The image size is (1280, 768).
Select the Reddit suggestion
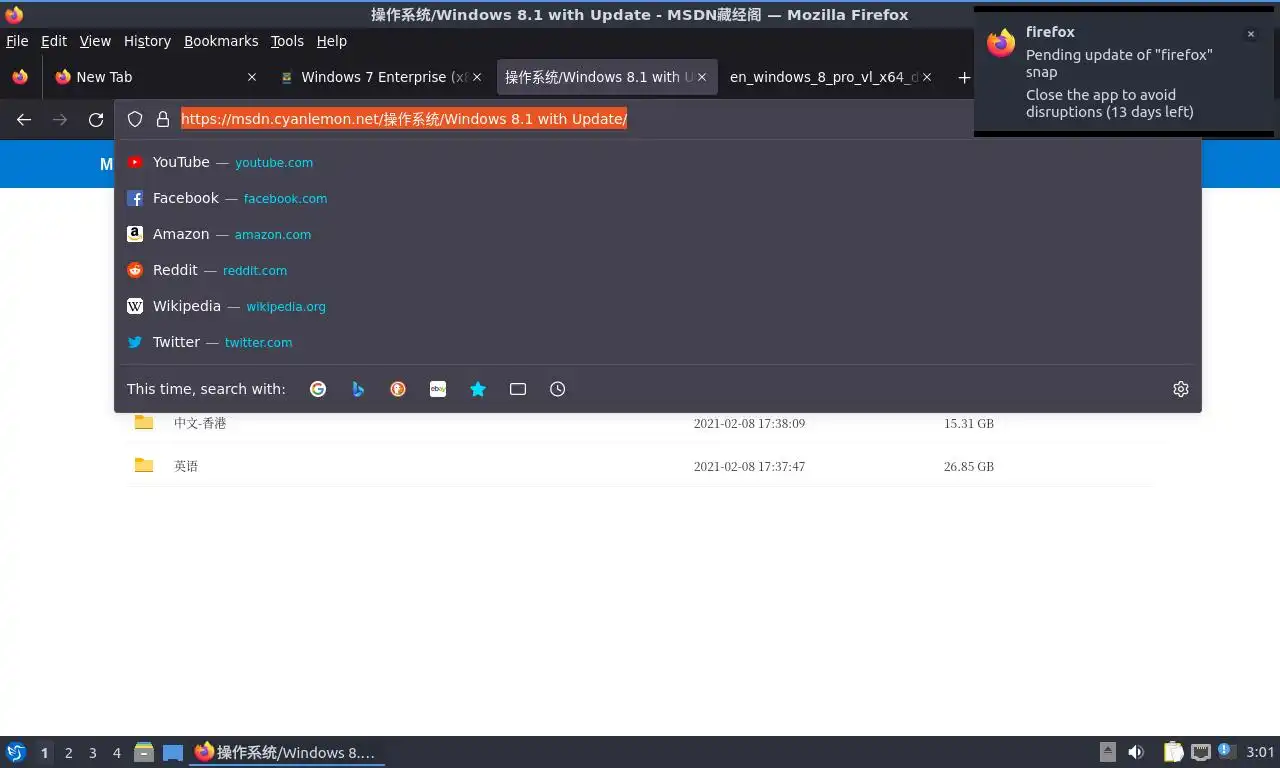coord(658,270)
